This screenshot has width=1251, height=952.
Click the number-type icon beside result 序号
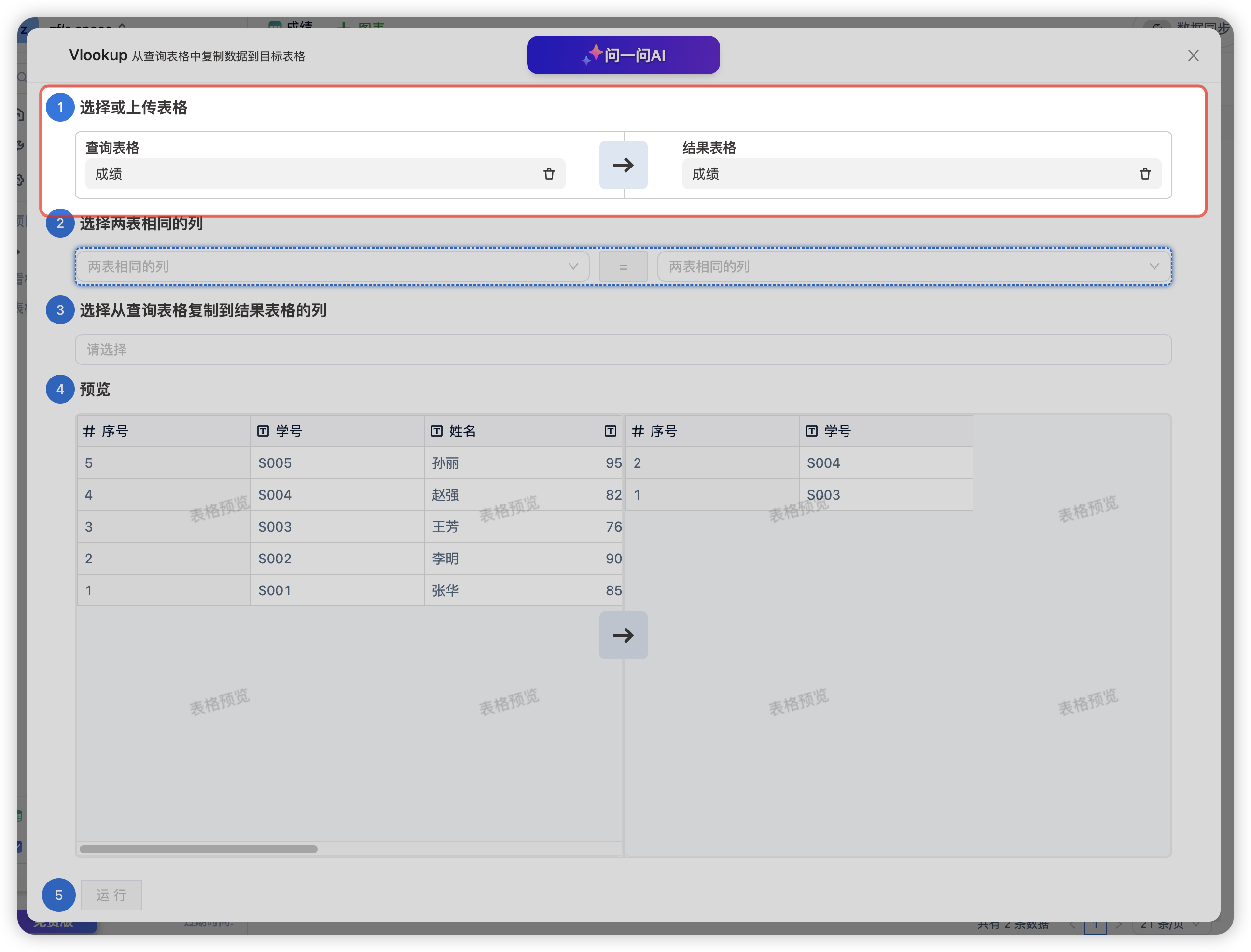pyautogui.click(x=638, y=431)
